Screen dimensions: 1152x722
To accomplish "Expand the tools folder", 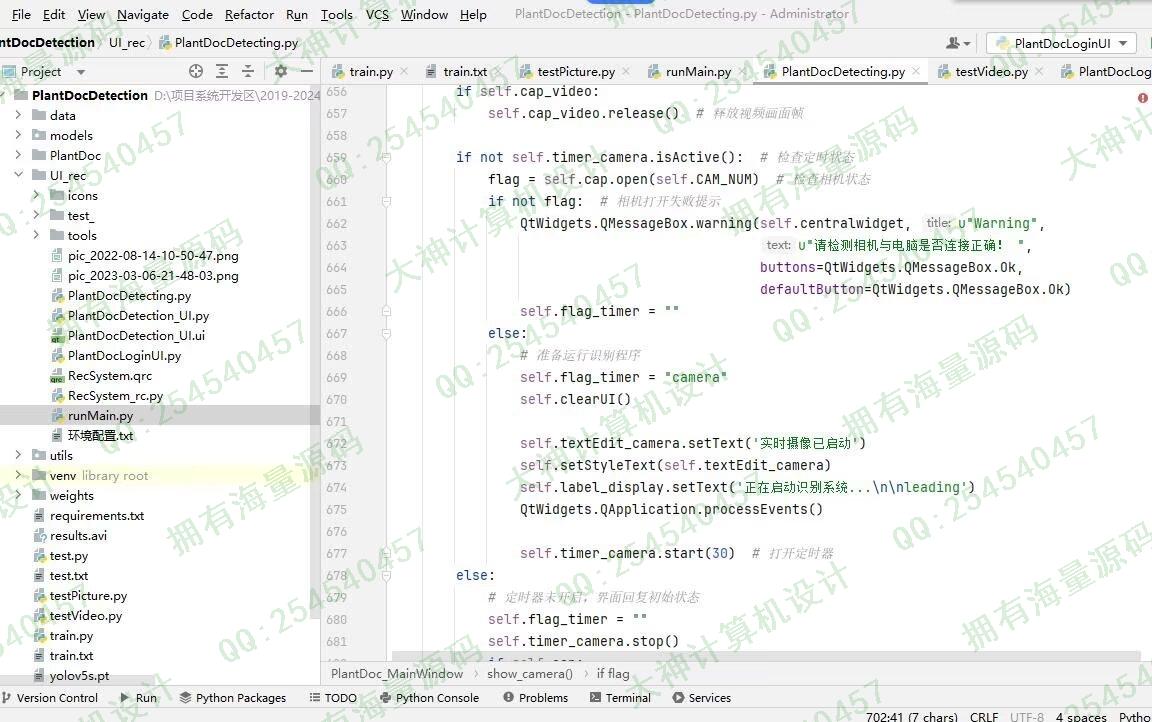I will coord(36,235).
